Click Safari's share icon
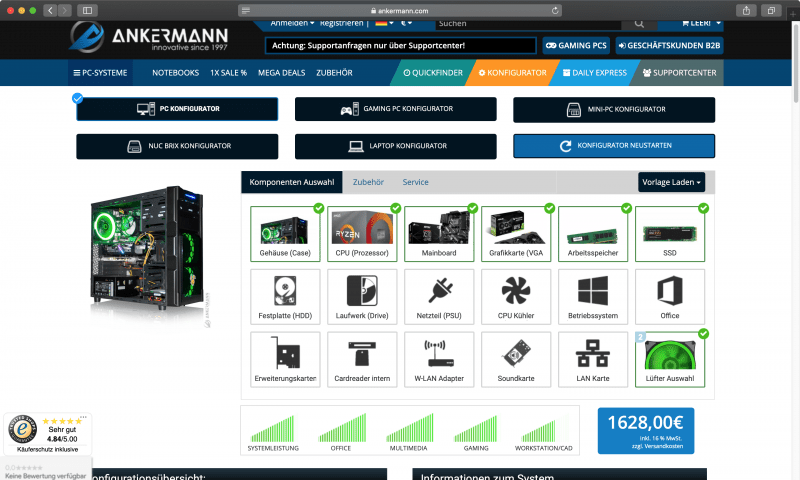This screenshot has width=800, height=480. click(746, 10)
